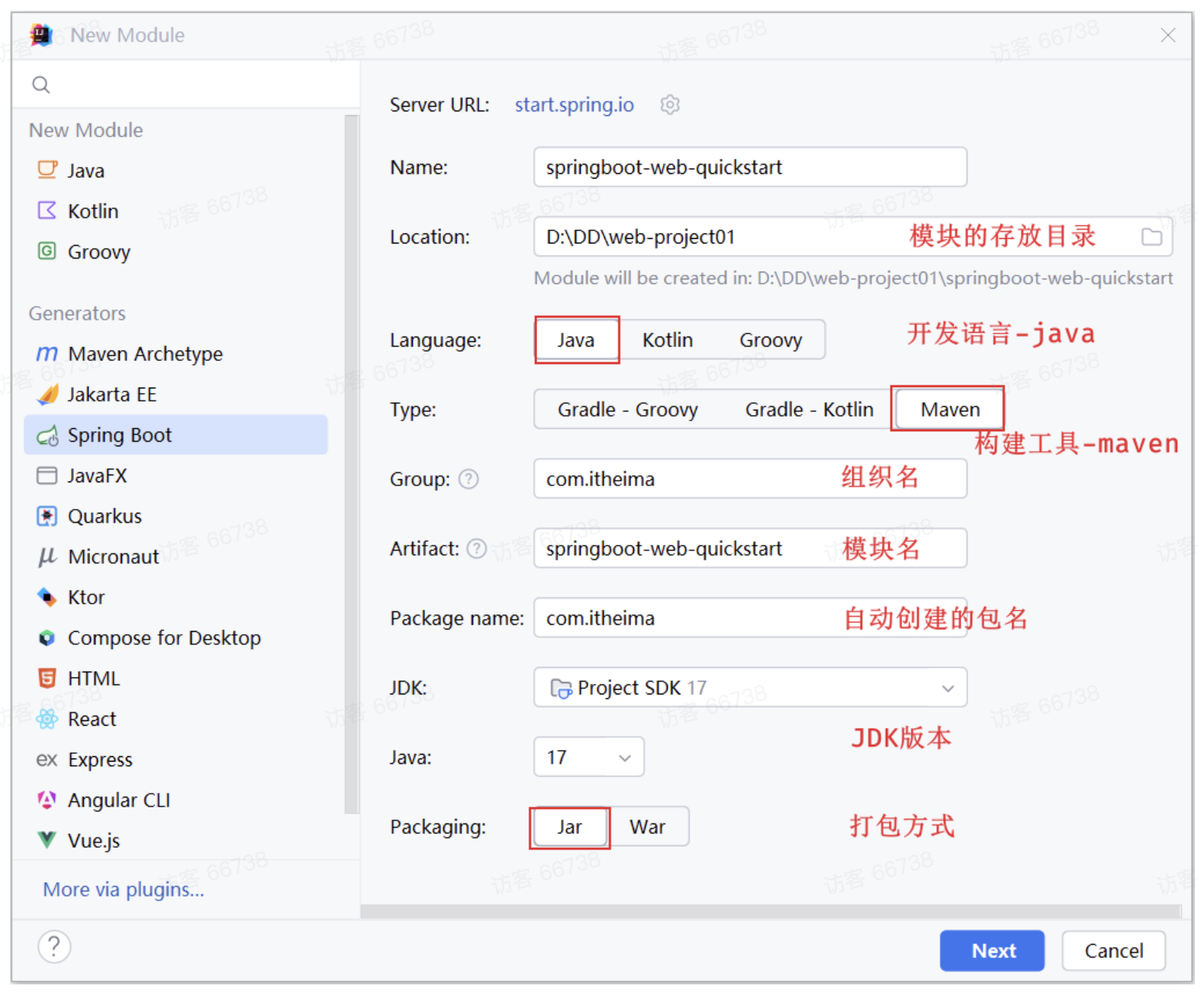
Task: Select Kotlin module type in sidebar
Action: click(175, 211)
